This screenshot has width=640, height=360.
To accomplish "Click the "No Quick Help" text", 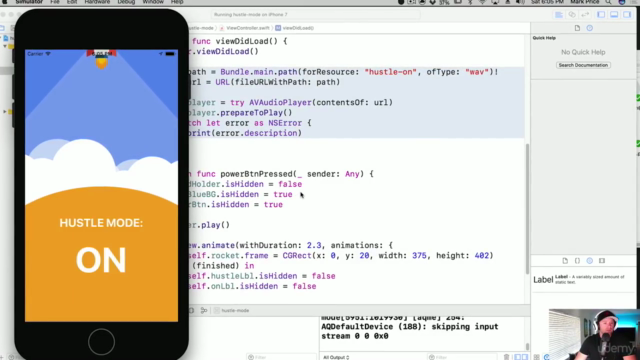I will point(583,52).
